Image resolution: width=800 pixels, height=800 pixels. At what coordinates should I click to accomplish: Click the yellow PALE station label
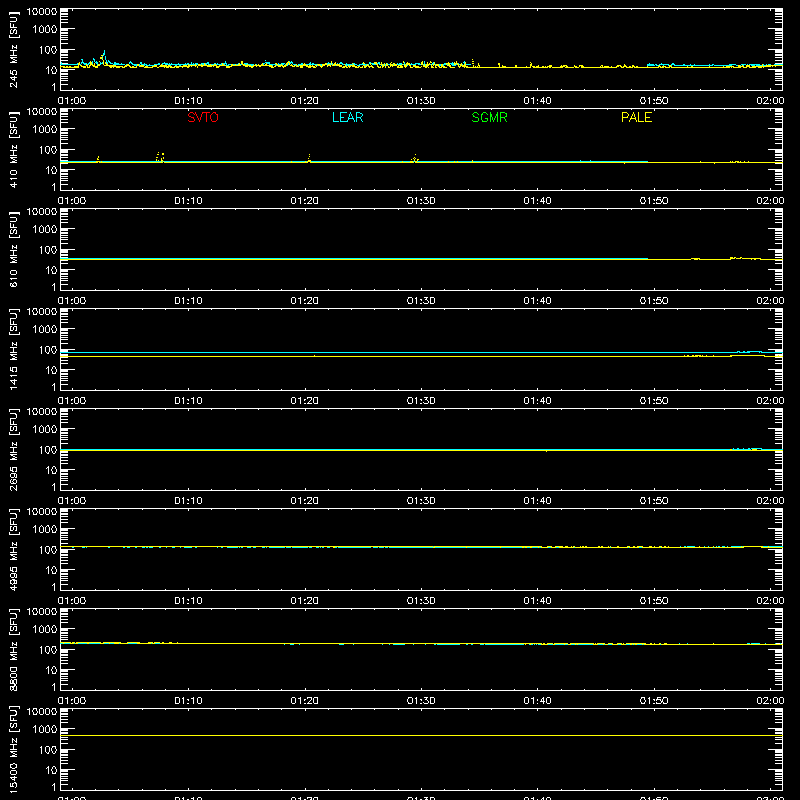pyautogui.click(x=636, y=117)
